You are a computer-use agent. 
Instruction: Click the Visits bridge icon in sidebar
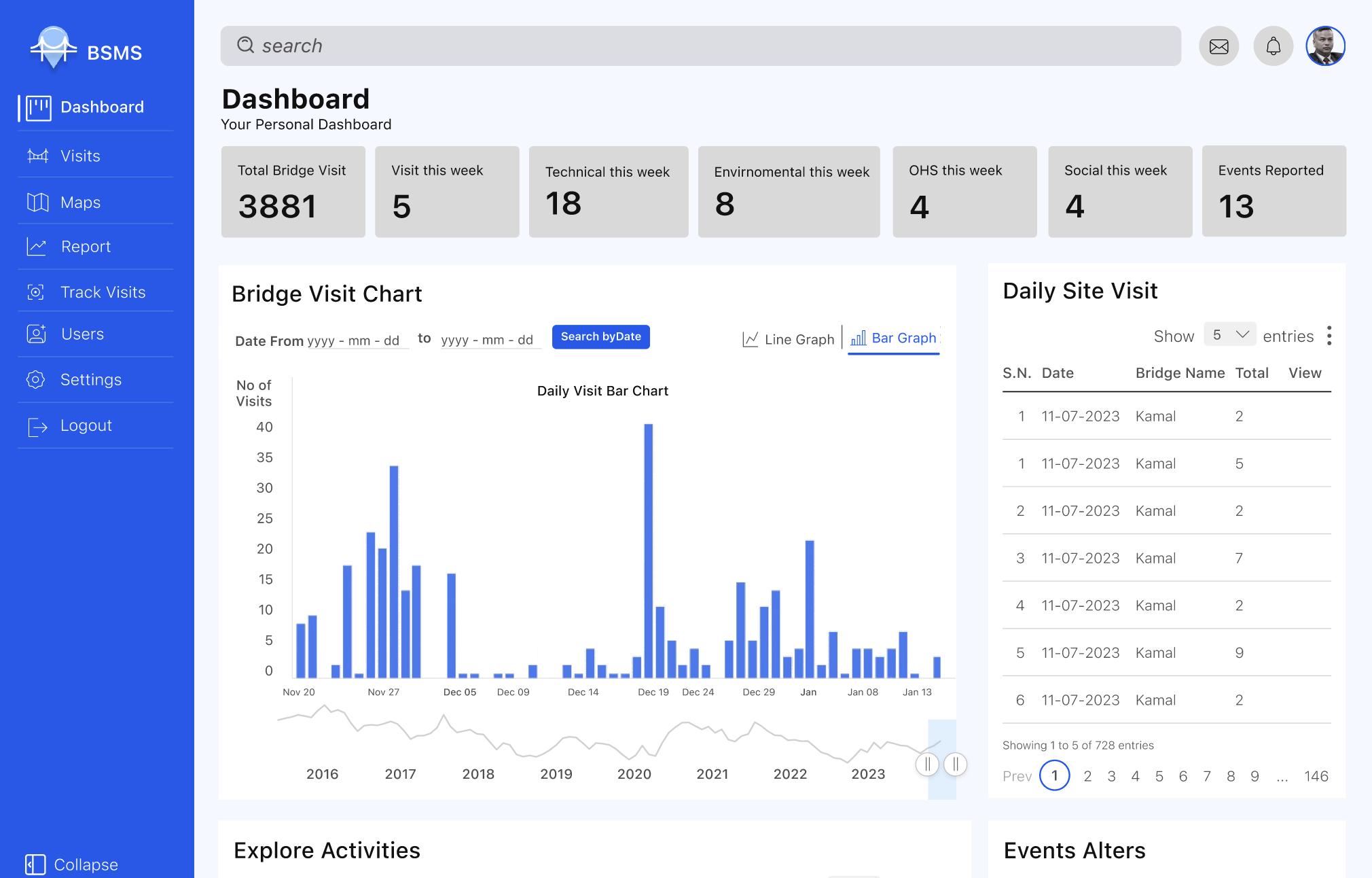point(37,156)
